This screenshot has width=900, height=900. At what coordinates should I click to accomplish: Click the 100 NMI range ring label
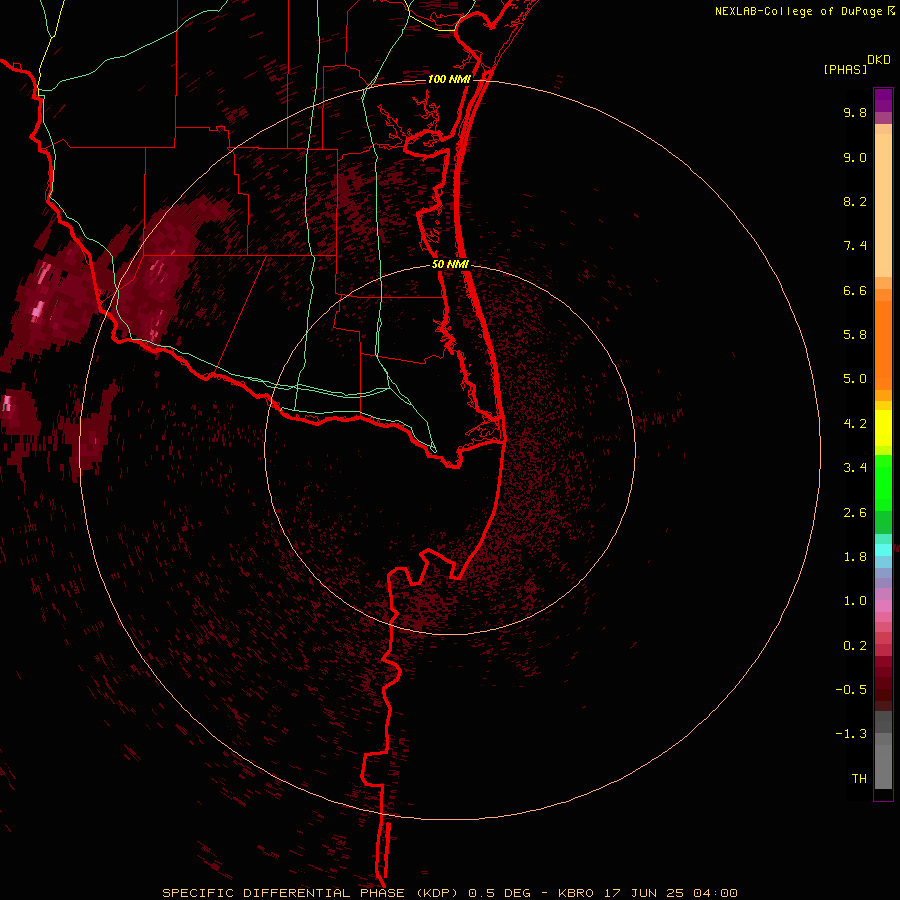pos(449,79)
